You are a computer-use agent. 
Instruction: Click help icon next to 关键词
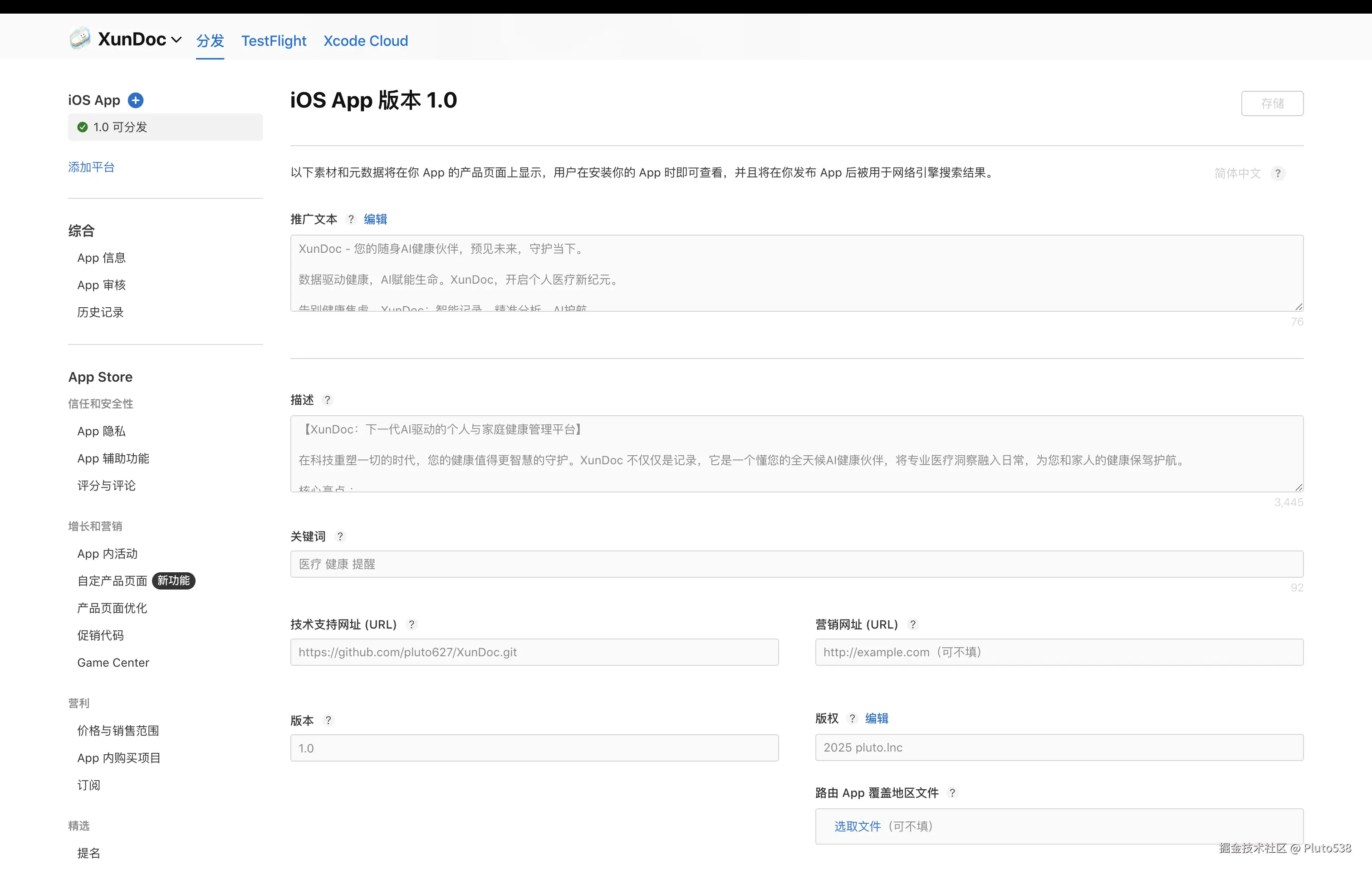click(x=340, y=536)
